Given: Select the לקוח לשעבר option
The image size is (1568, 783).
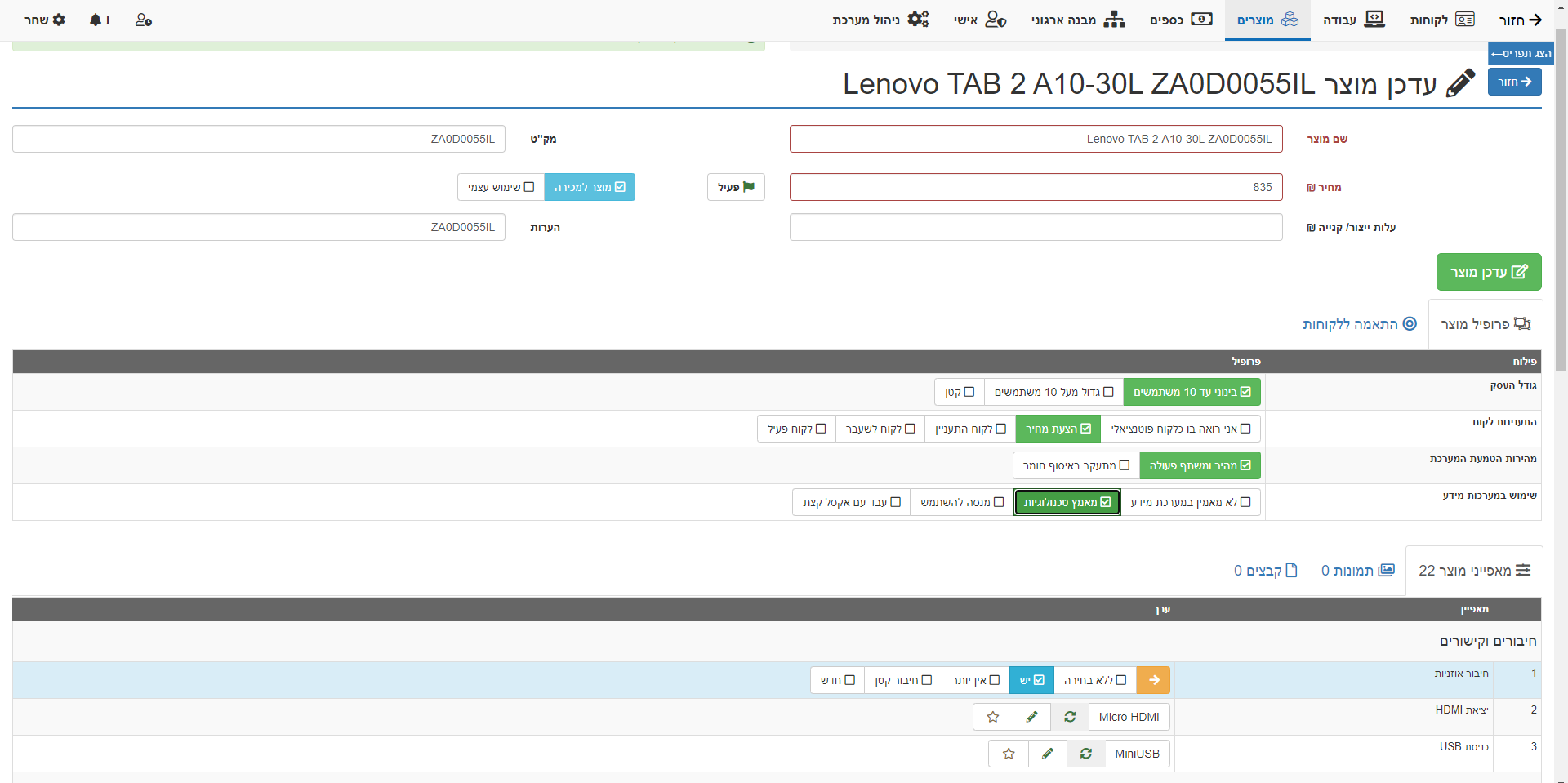Looking at the screenshot, I should click(x=880, y=429).
